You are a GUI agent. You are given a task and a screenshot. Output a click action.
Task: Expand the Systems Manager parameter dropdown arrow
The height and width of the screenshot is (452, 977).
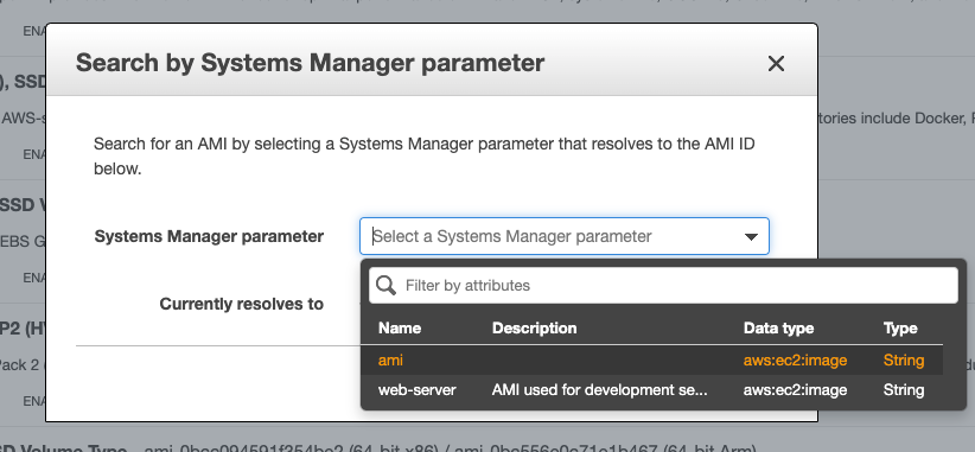pyautogui.click(x=751, y=237)
